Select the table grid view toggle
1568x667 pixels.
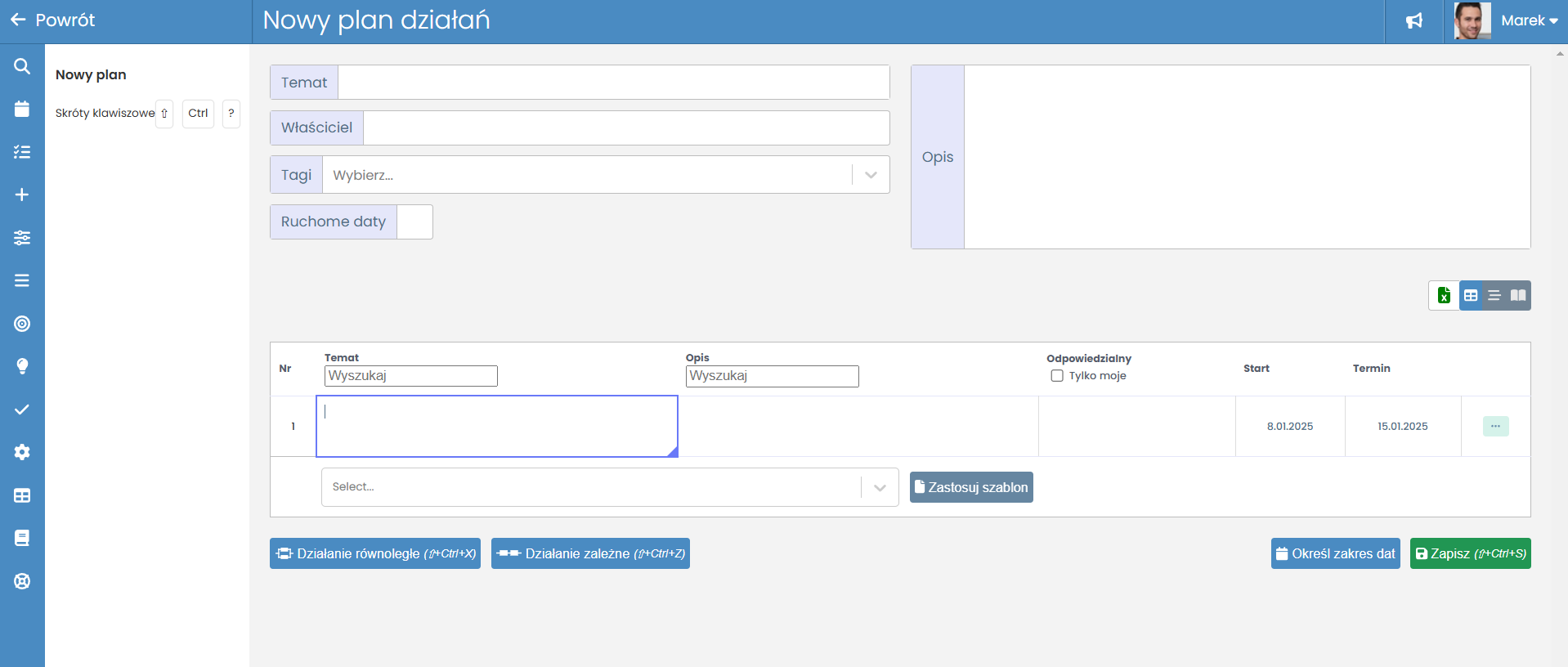coord(1471,296)
